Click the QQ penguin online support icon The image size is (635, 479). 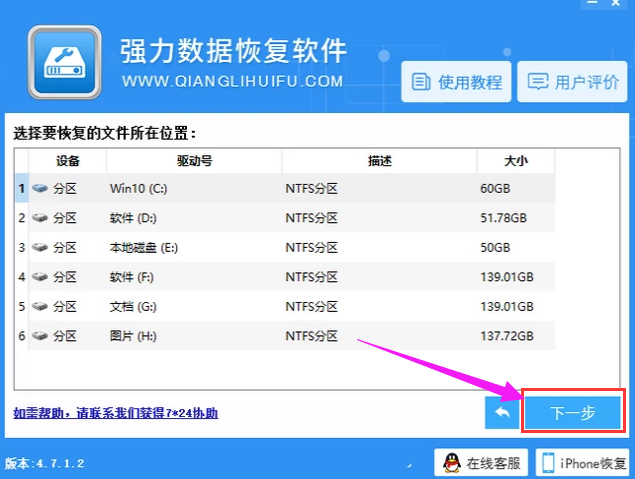[x=450, y=463]
